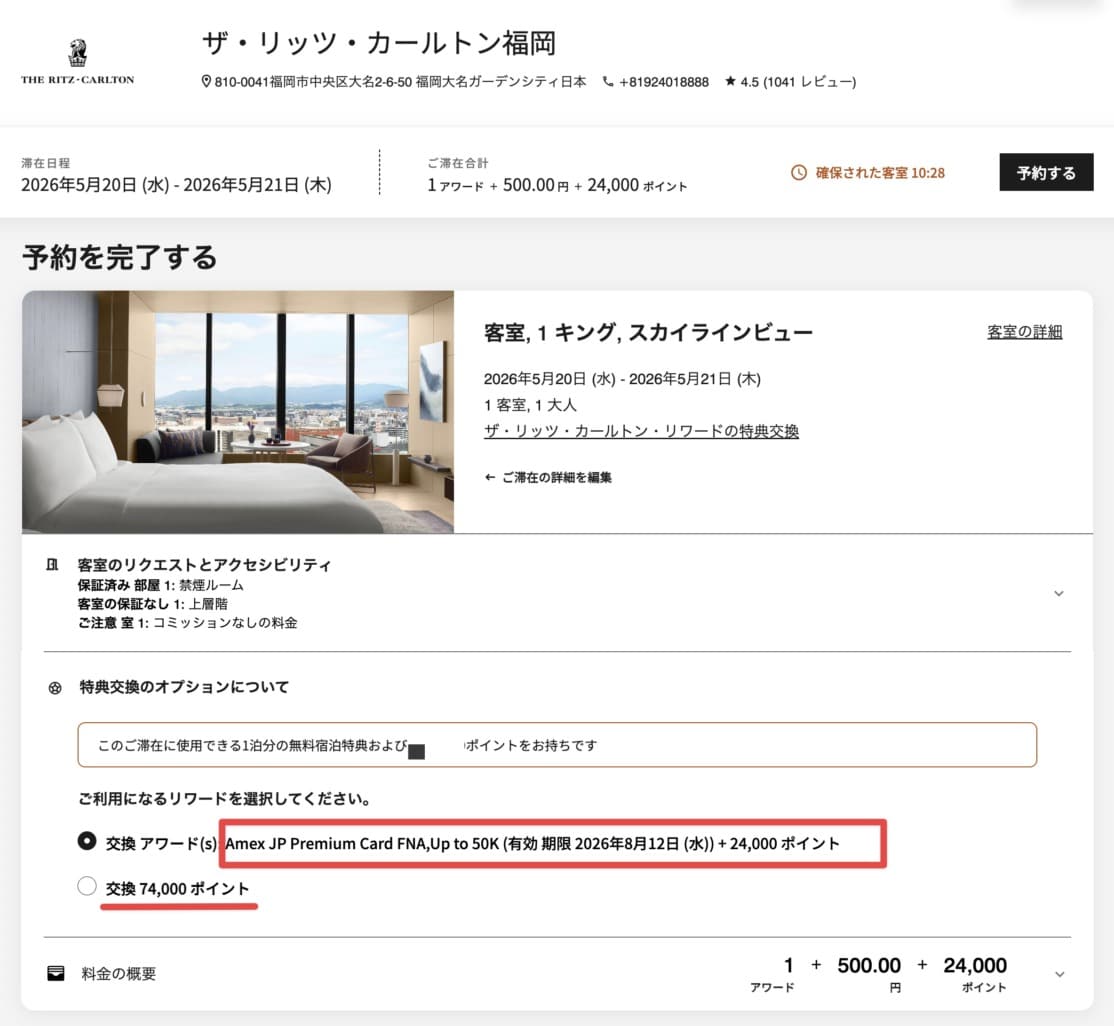The width and height of the screenshot is (1114, 1026).
Task: Select the 交換 74,000 ポイント redemption option
Action: point(87,886)
